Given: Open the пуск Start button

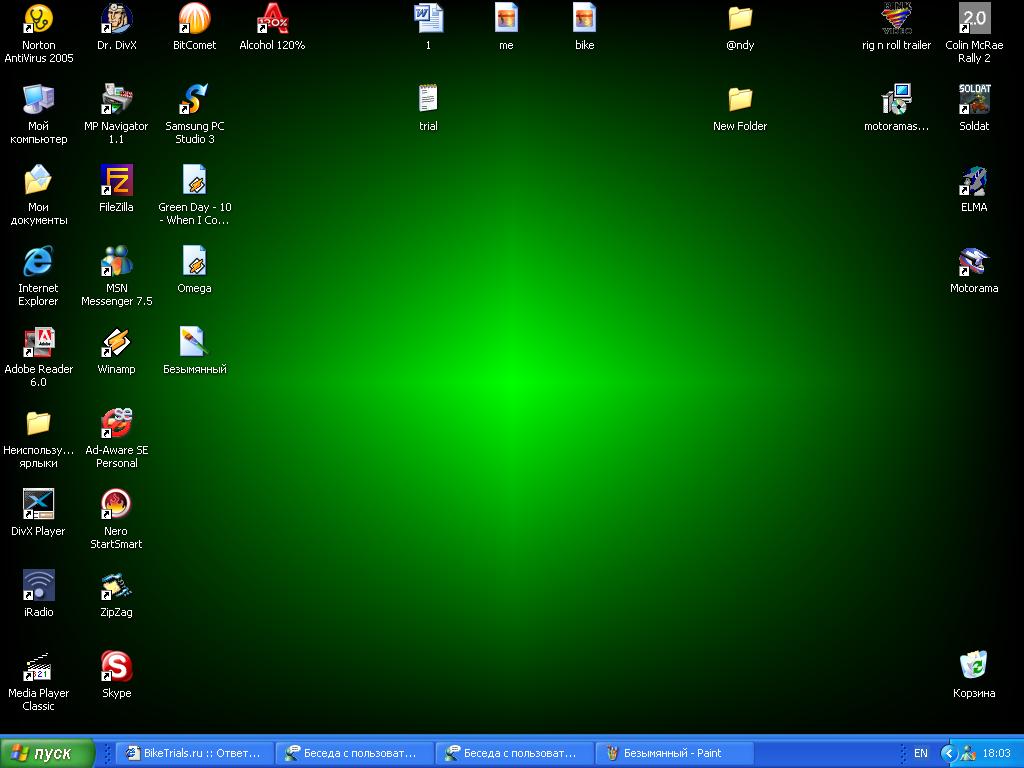Looking at the screenshot, I should coord(48,753).
